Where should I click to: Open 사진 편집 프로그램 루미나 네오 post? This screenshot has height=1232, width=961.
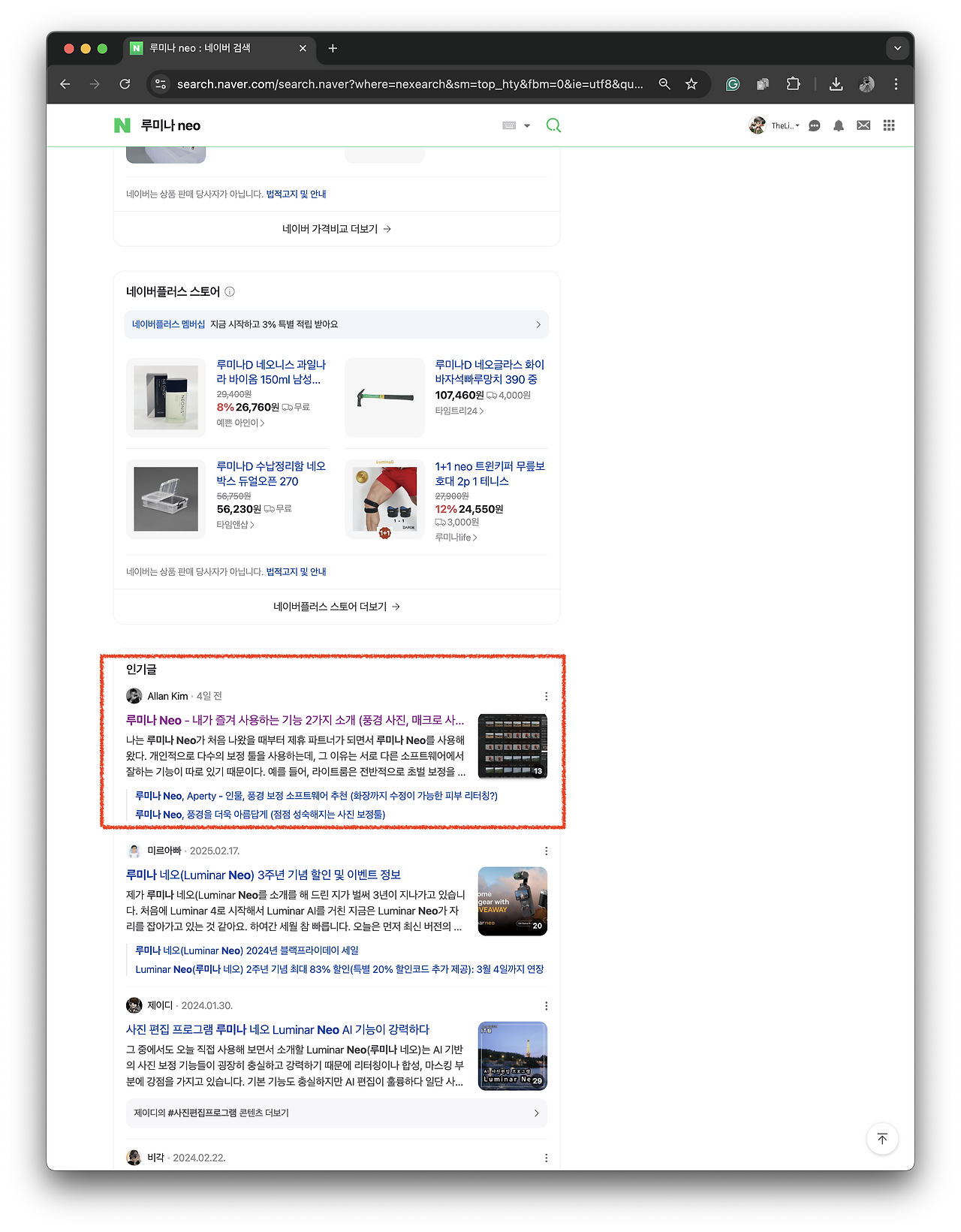[x=278, y=1029]
